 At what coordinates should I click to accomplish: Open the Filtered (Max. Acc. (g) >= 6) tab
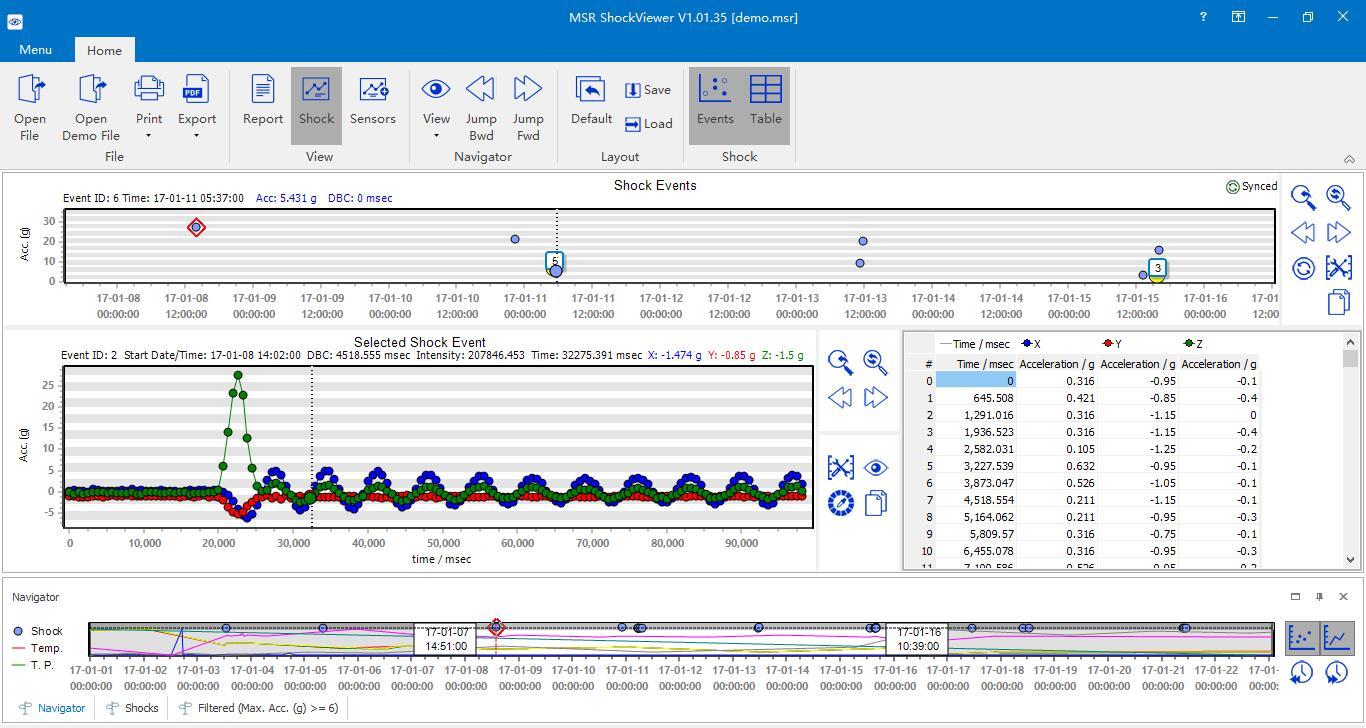coord(258,708)
